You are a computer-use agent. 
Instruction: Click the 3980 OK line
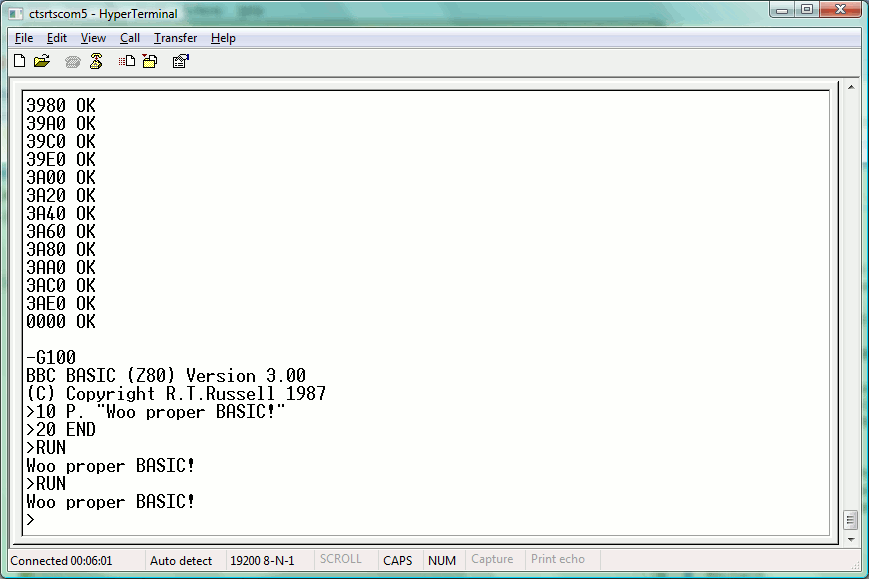(61, 105)
